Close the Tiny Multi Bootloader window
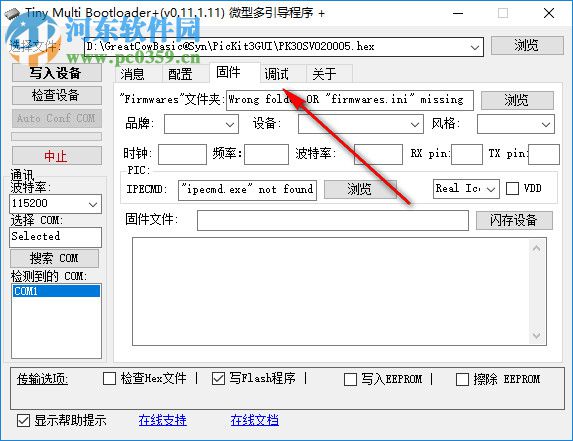Image resolution: width=573 pixels, height=441 pixels. pyautogui.click(x=549, y=14)
